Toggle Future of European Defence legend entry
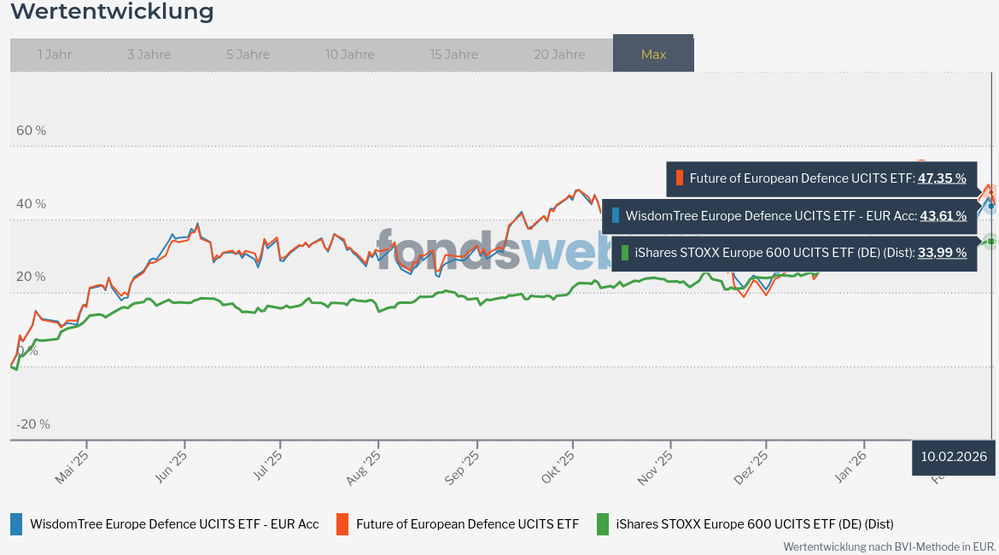 [457, 524]
